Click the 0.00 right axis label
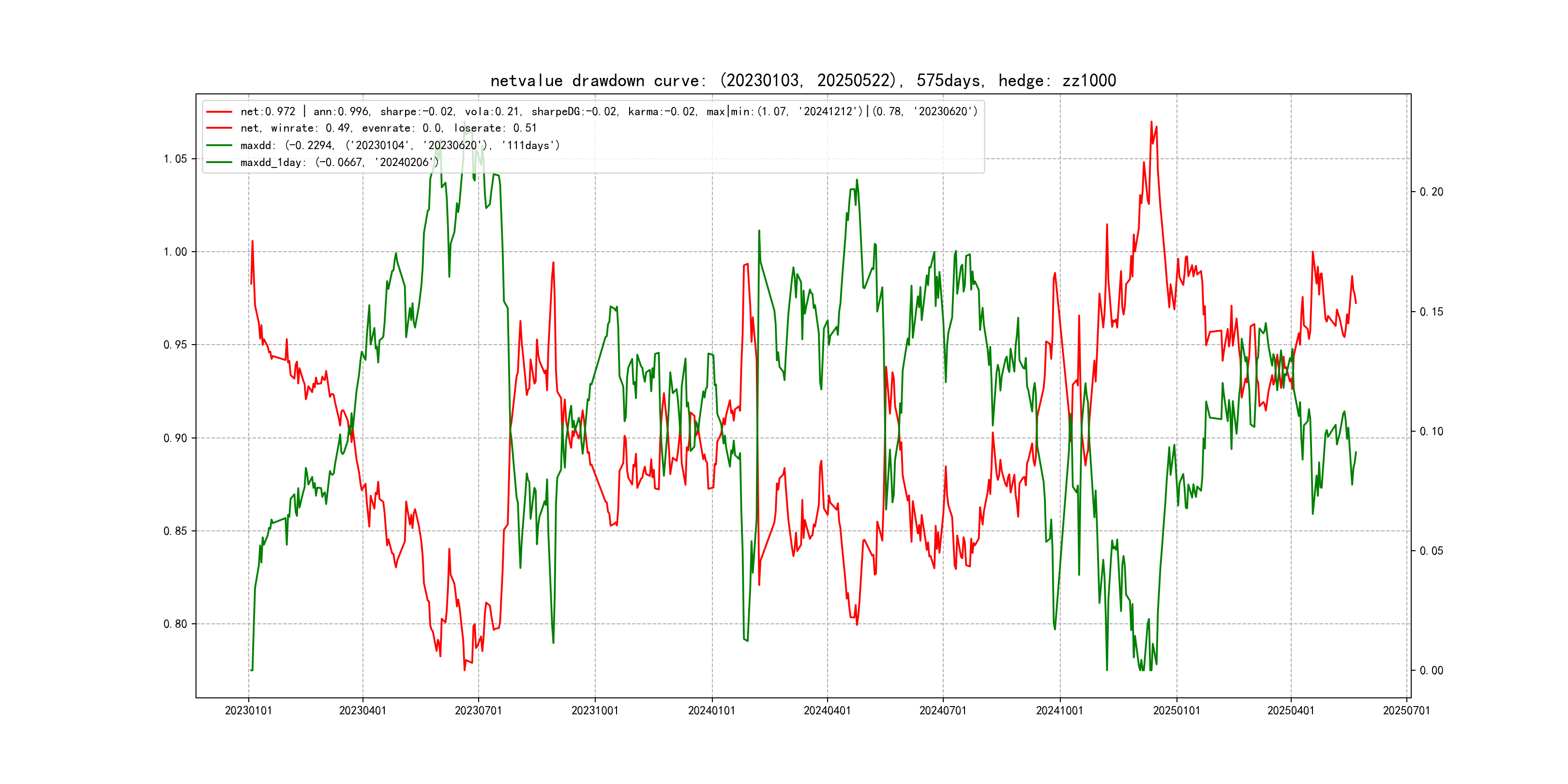Image resolution: width=1568 pixels, height=784 pixels. pos(1431,670)
